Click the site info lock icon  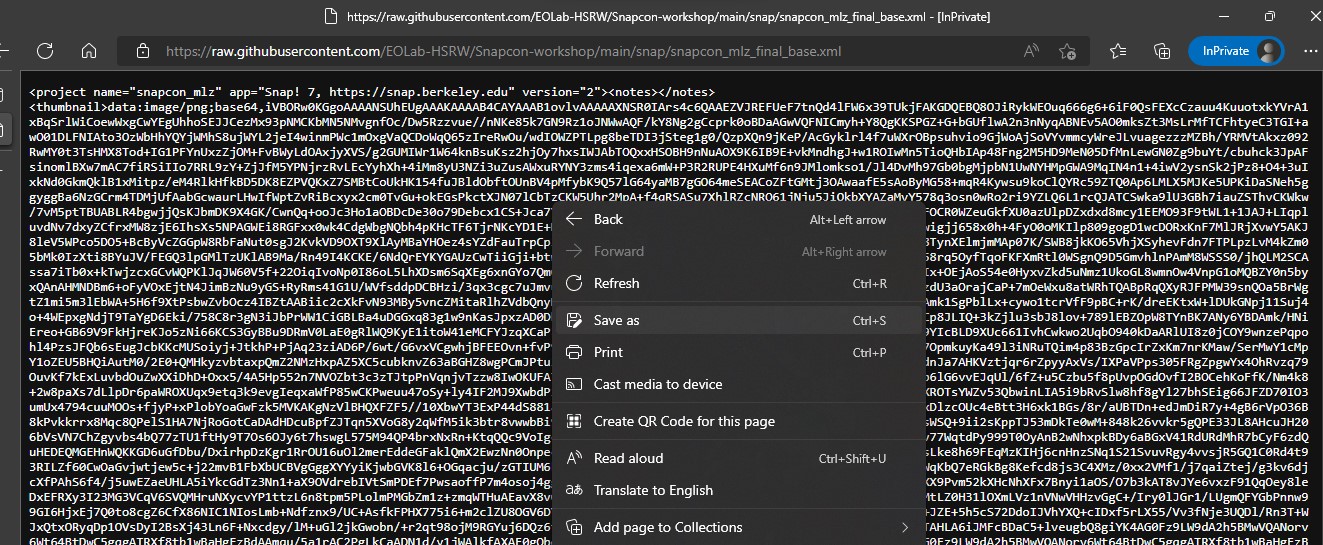(141, 51)
